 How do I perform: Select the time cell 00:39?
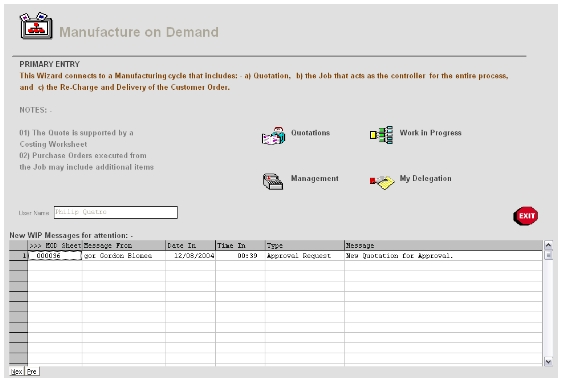click(240, 256)
